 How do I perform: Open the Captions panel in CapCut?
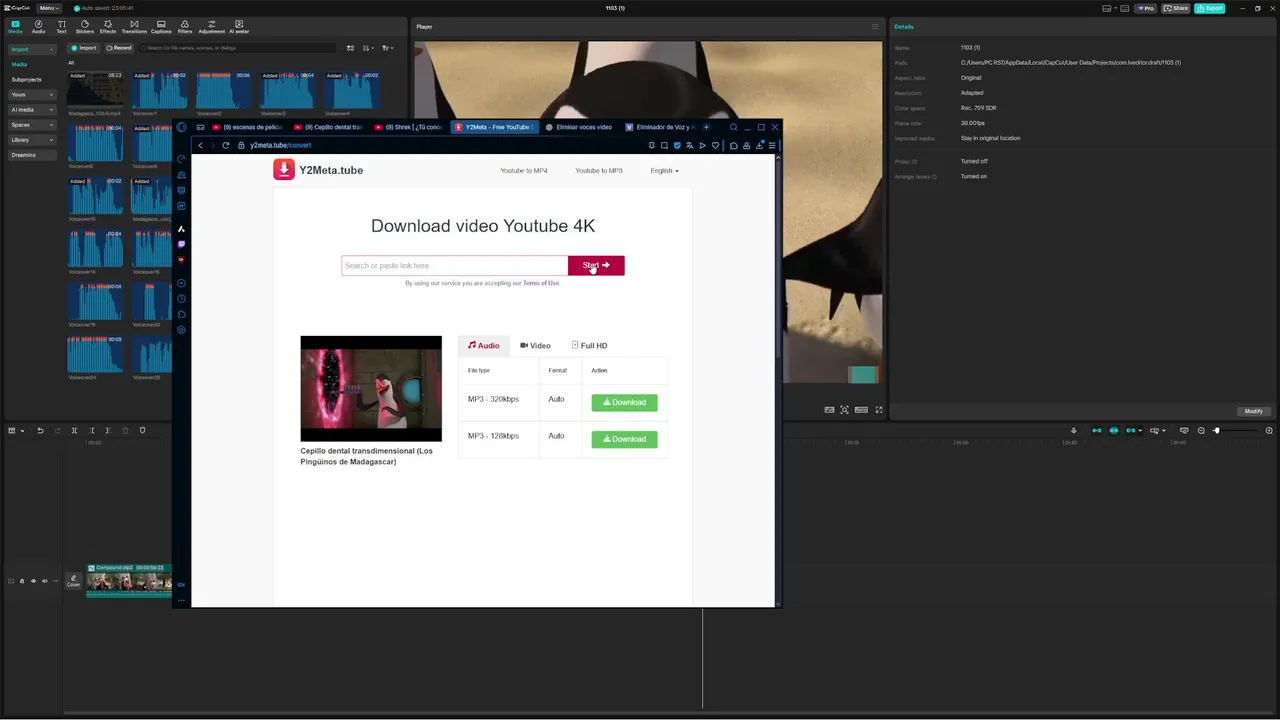click(161, 26)
